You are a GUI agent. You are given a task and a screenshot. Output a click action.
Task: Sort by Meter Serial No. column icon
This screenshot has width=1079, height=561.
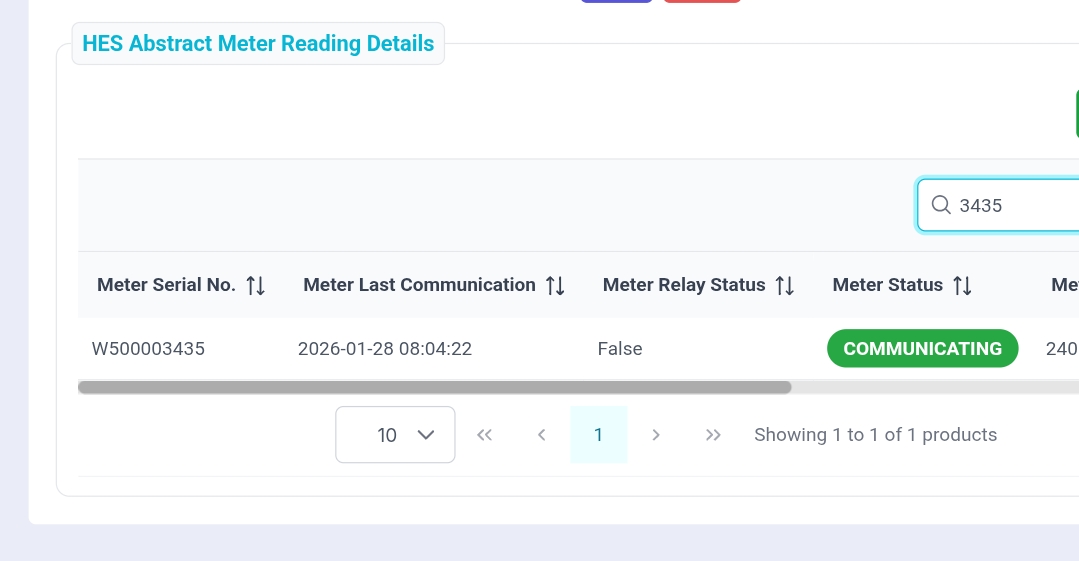click(255, 285)
